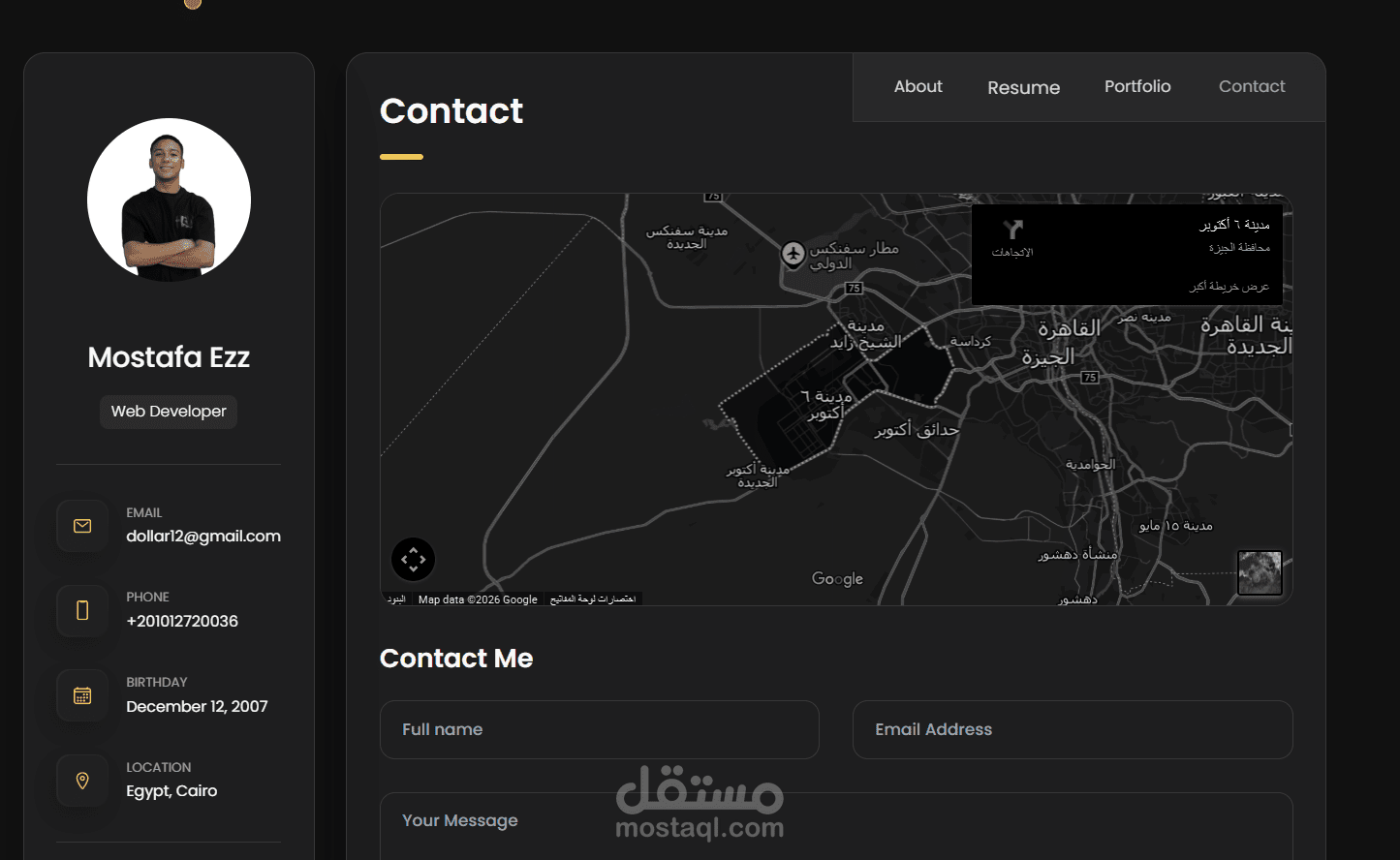Click the directions arrow icon on map
The image size is (1400, 860).
(1012, 230)
